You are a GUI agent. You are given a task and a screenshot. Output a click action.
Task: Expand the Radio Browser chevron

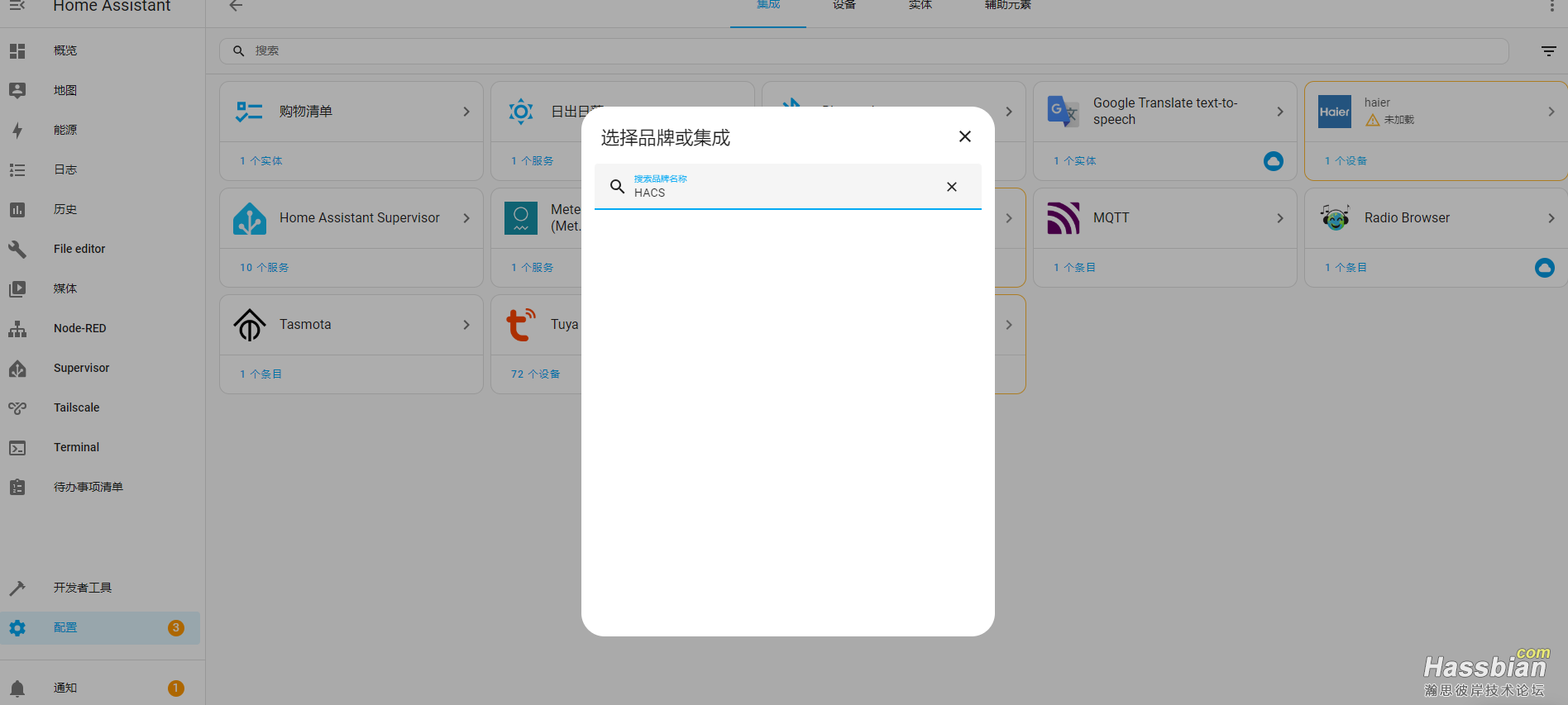(1551, 218)
